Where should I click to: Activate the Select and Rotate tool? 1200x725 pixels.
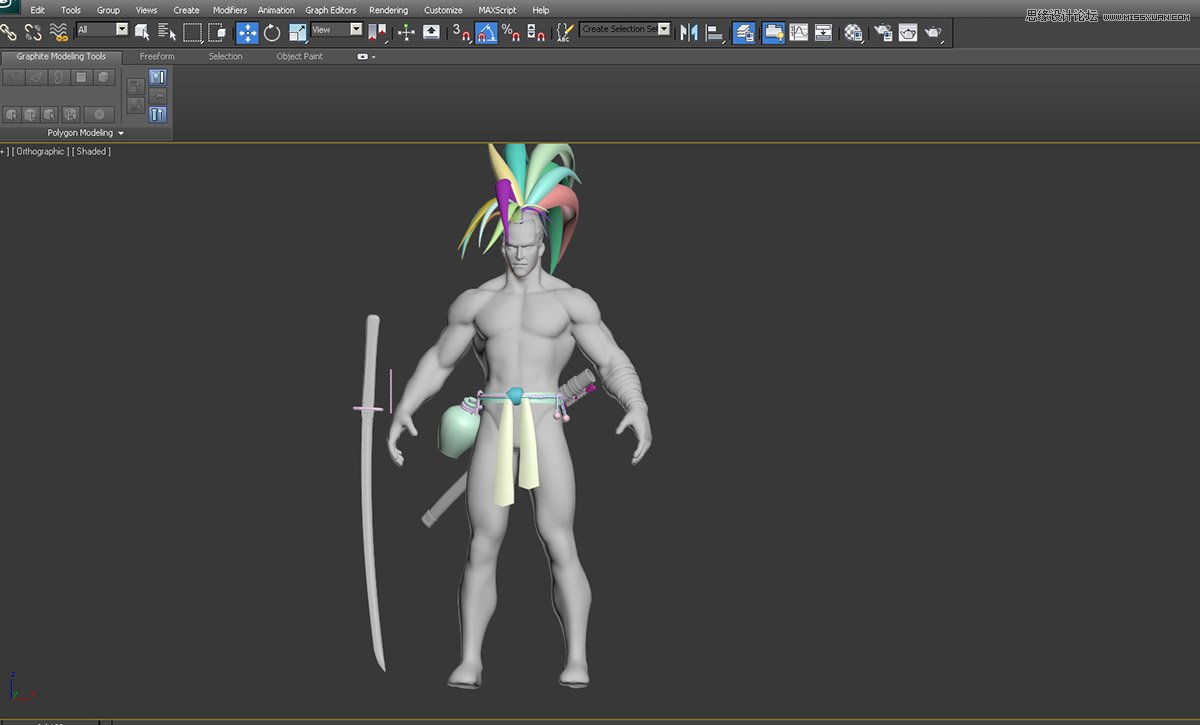click(271, 32)
